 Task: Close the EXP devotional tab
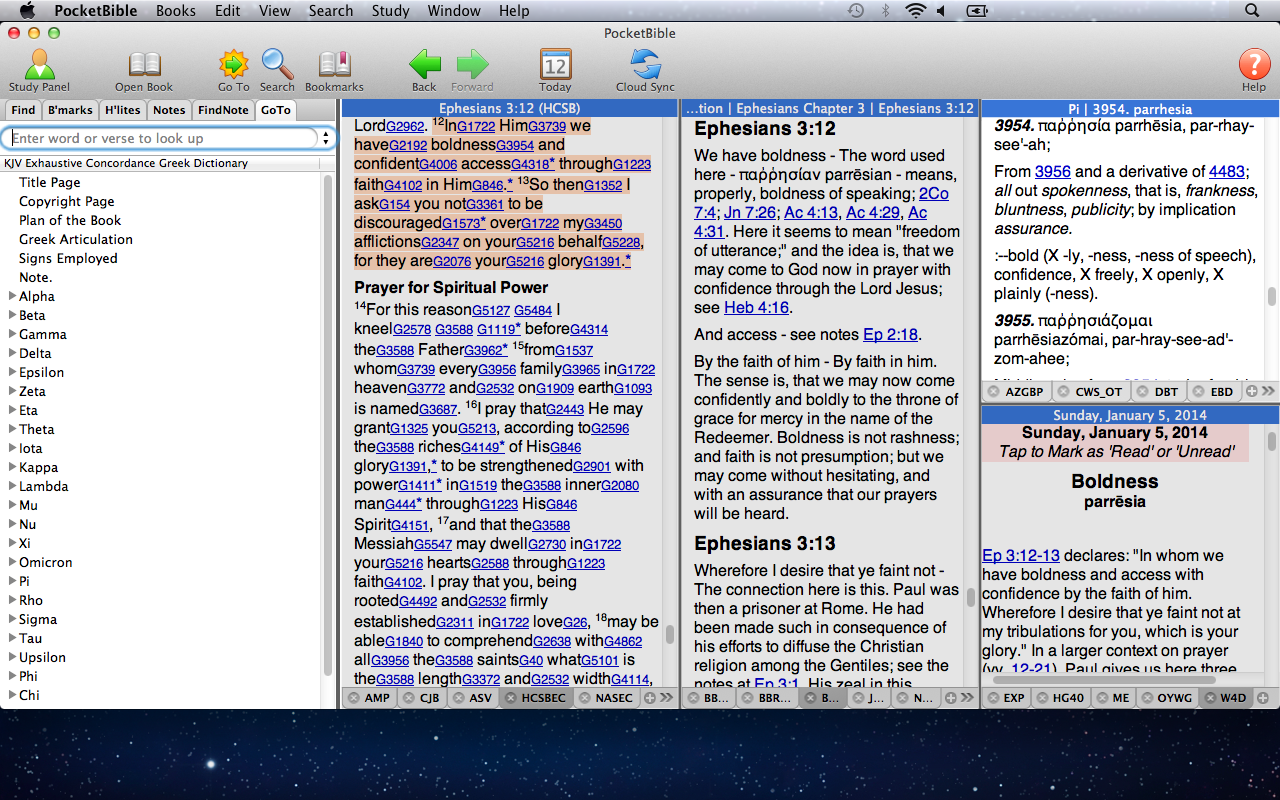tap(993, 698)
